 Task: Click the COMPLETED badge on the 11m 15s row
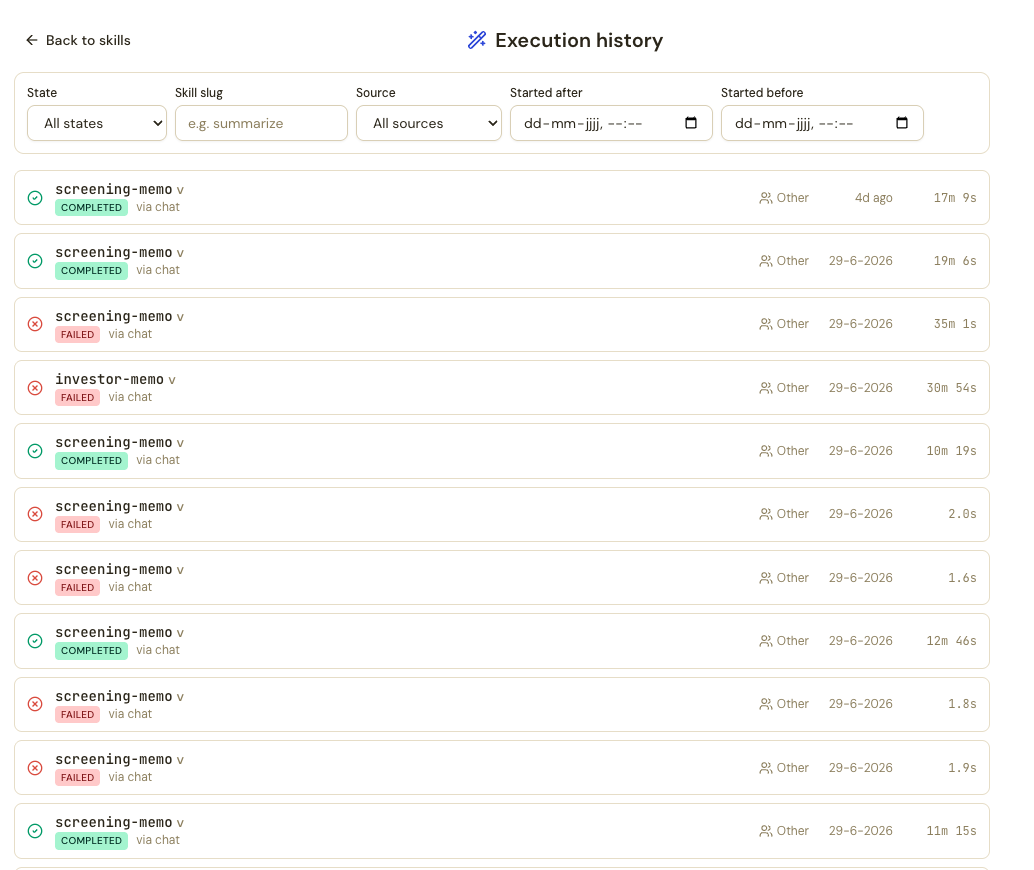pos(91,840)
